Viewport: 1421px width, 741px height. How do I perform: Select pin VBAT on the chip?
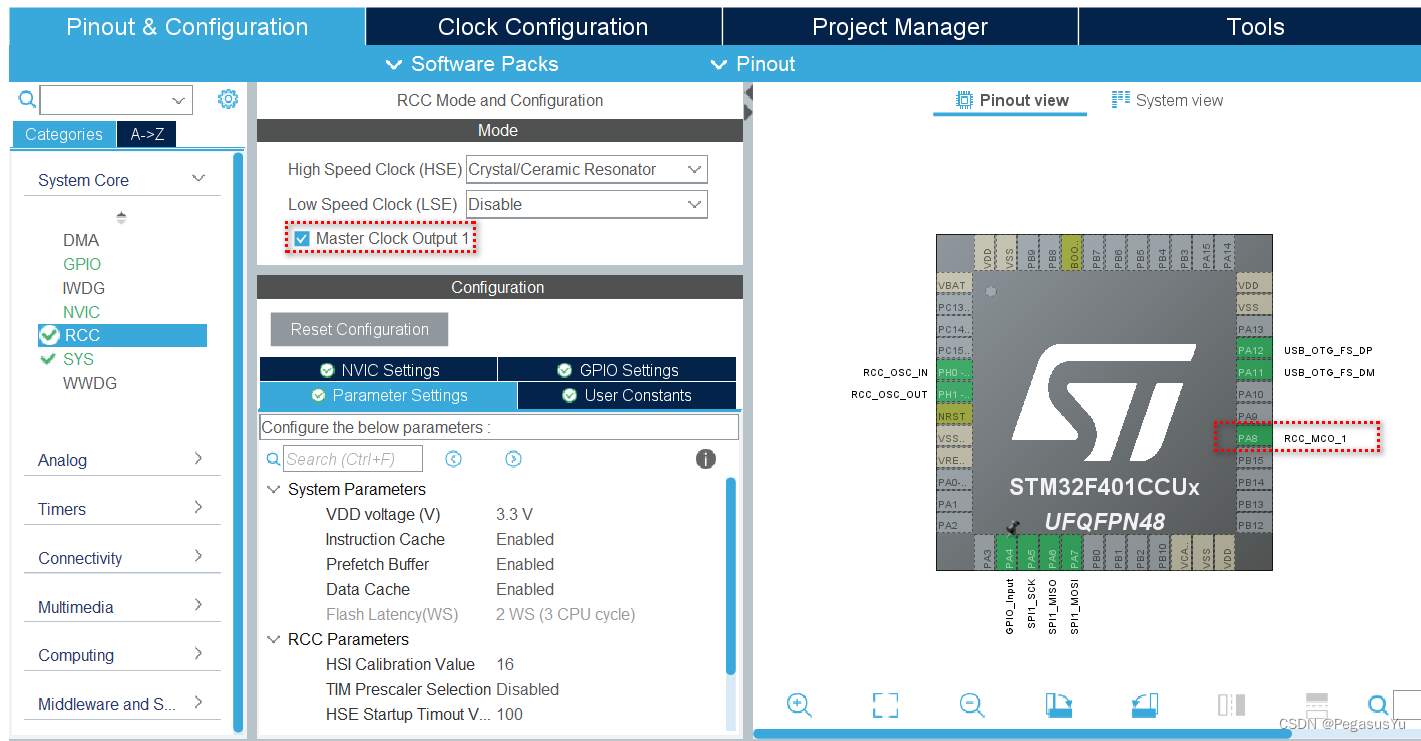click(954, 285)
